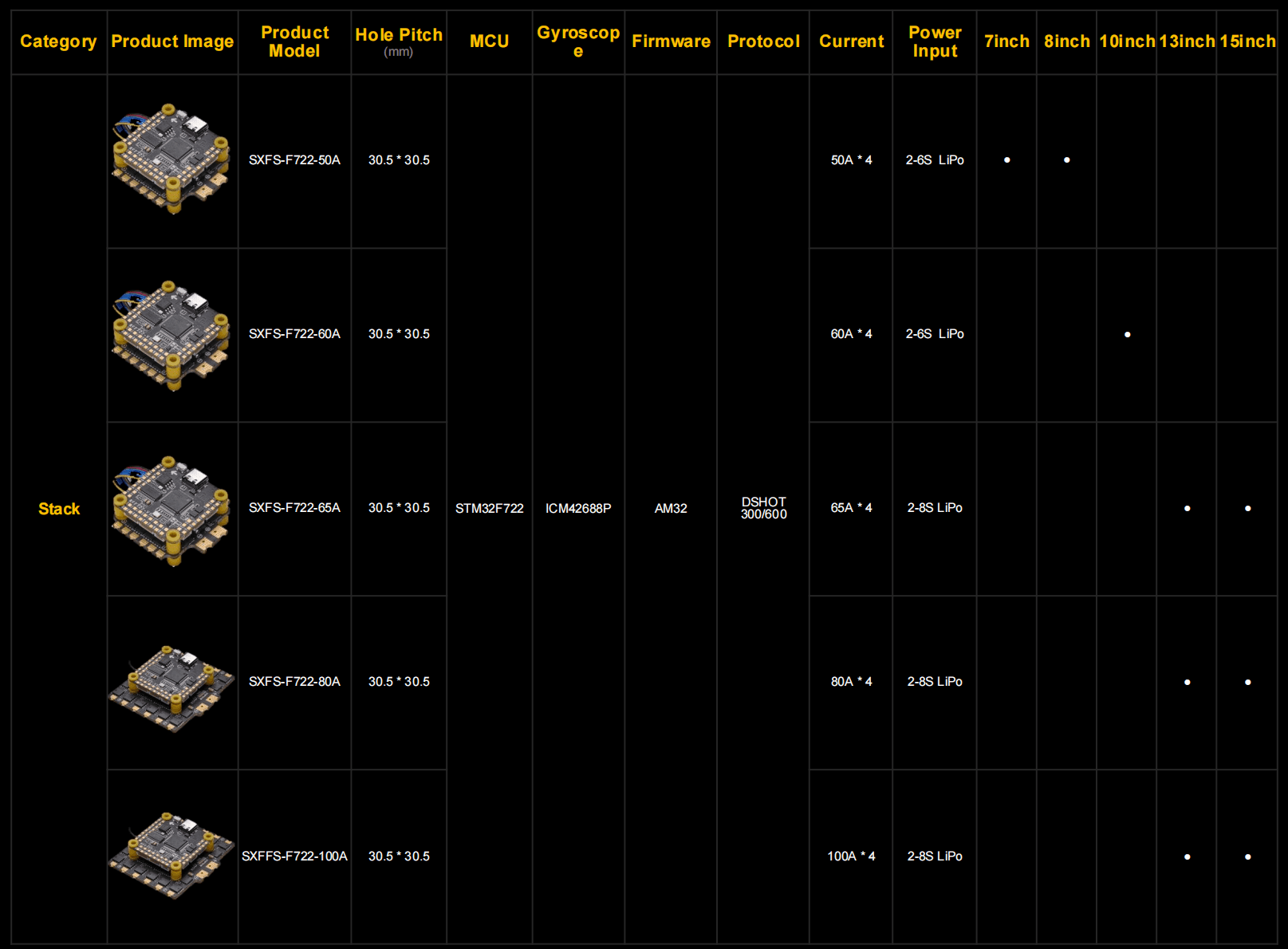The image size is (1288, 949).
Task: Click the Power Input column header
Action: (935, 41)
